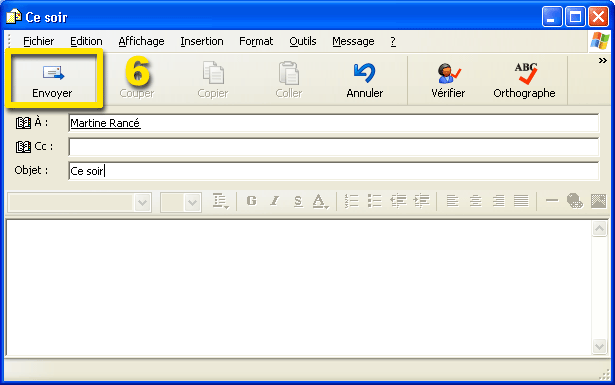This screenshot has width=615, height=385.
Task: Open the Insertion menu
Action: (x=202, y=41)
